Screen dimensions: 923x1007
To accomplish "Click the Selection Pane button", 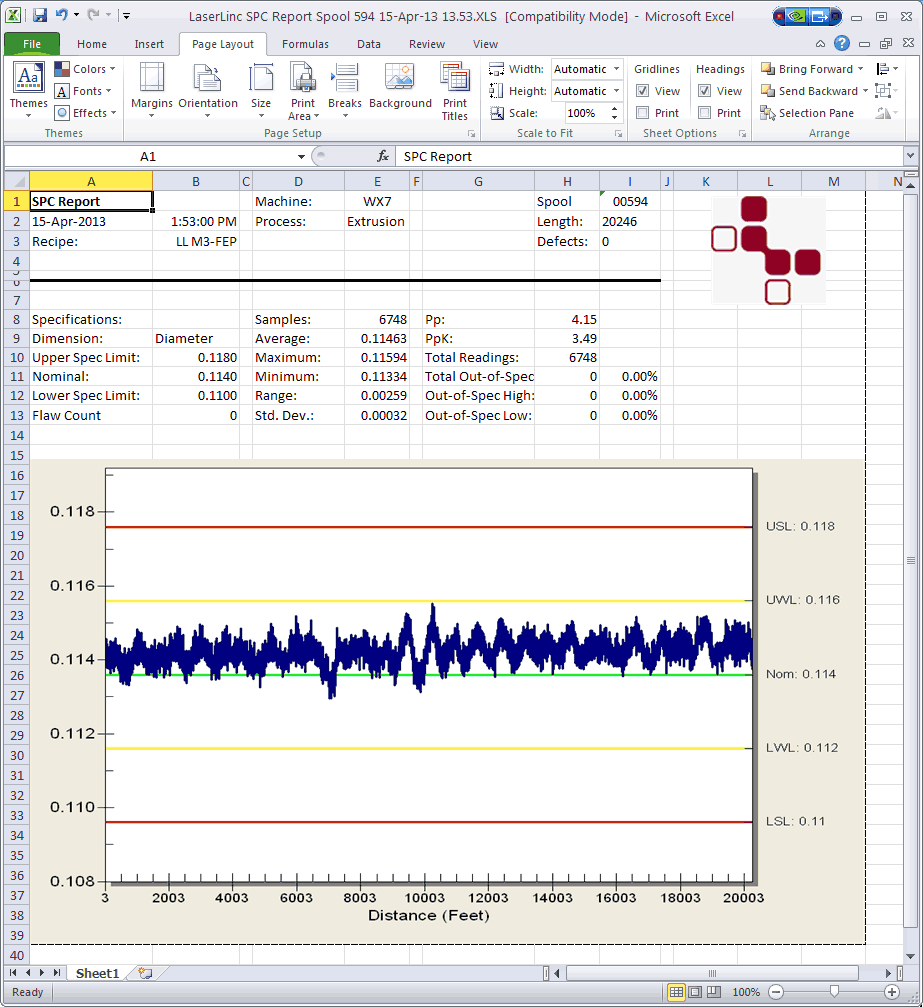I will tap(807, 113).
